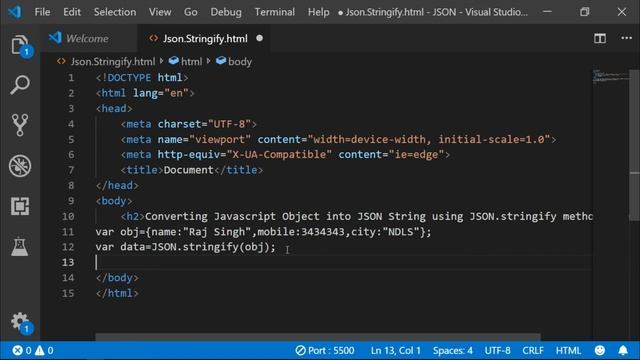Open the More Actions ellipsis in editor
Image resolution: width=640 pixels, height=360 pixels.
pos(626,38)
